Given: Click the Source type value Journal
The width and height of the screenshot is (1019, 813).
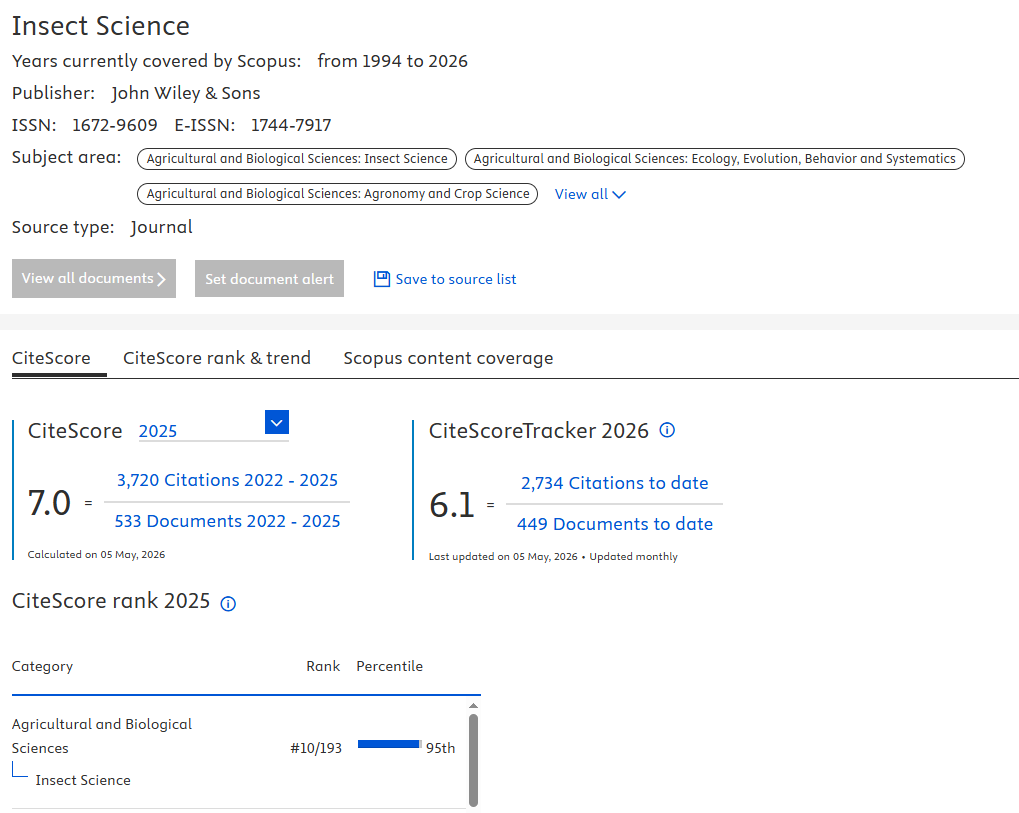Looking at the screenshot, I should coord(161,227).
